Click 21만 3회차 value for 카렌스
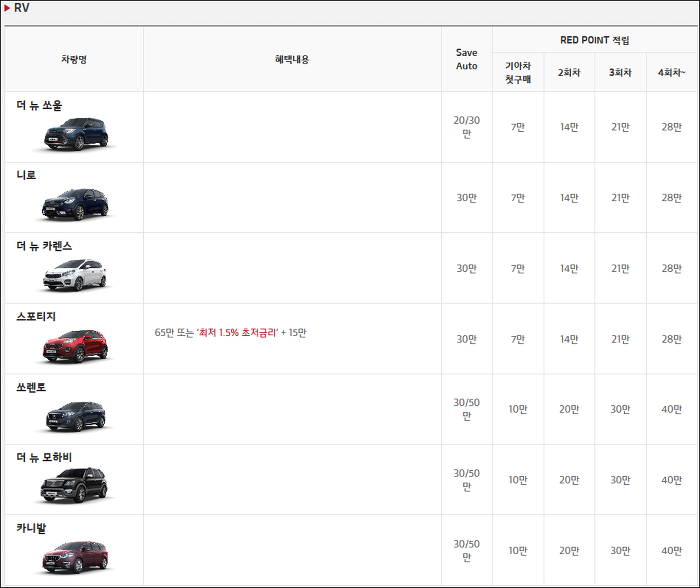700x588 pixels. (620, 268)
